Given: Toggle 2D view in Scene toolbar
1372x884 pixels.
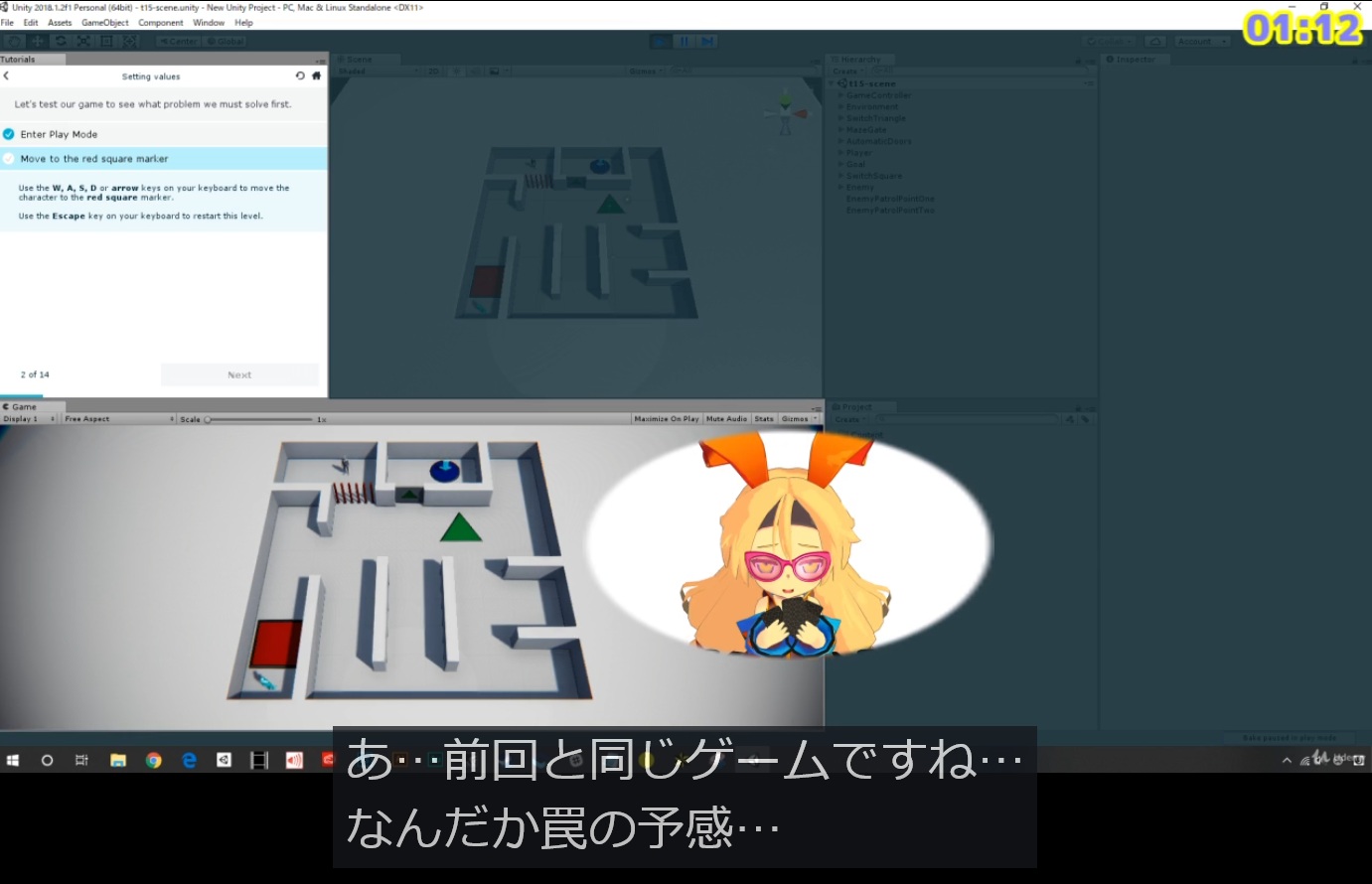Looking at the screenshot, I should [433, 72].
